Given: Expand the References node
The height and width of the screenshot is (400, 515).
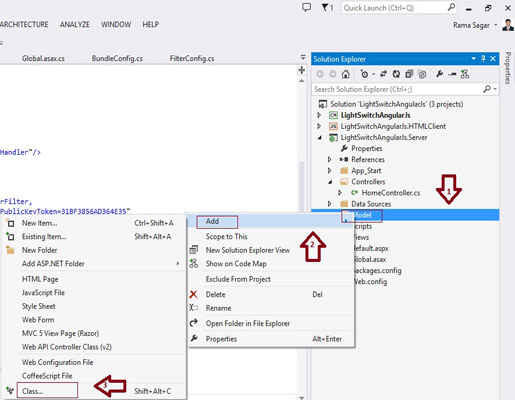Looking at the screenshot, I should tap(329, 159).
